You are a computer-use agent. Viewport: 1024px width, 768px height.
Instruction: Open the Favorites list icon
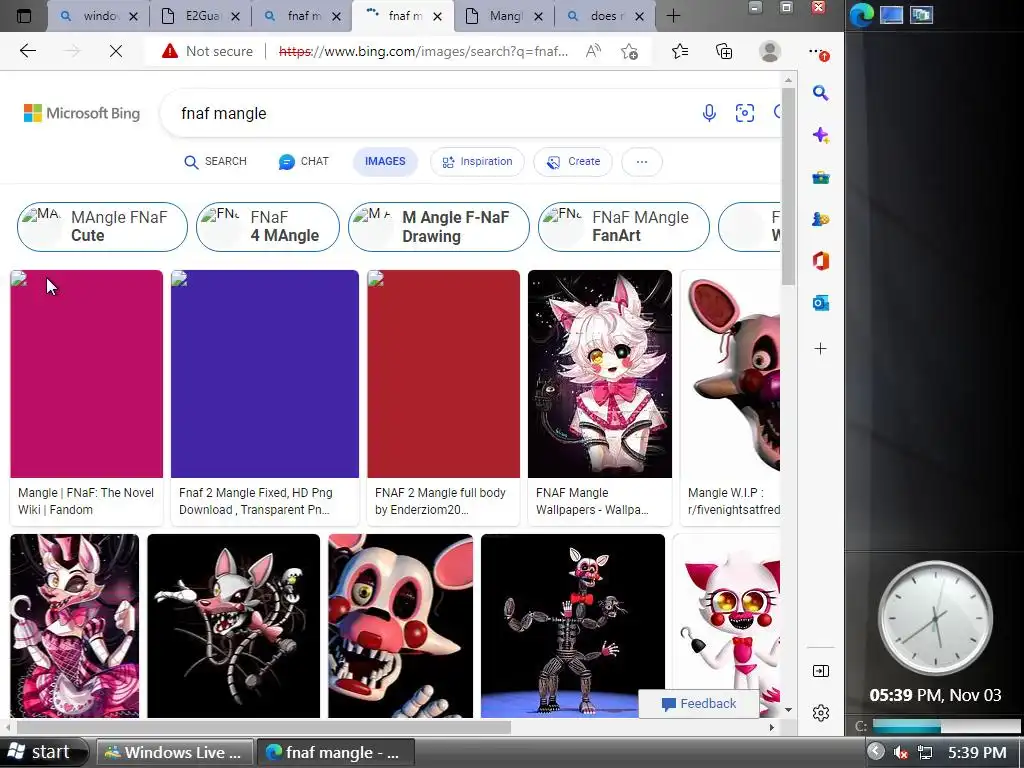(x=680, y=51)
